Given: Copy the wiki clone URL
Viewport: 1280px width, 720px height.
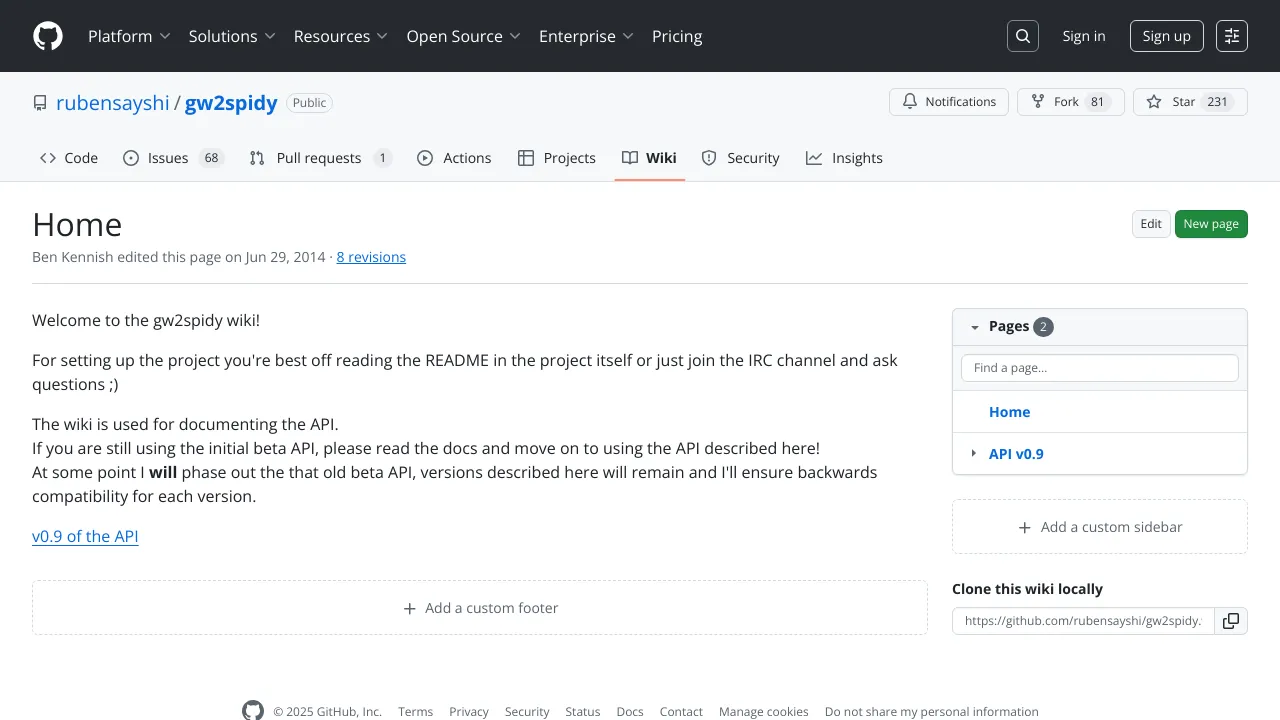Looking at the screenshot, I should 1231,621.
